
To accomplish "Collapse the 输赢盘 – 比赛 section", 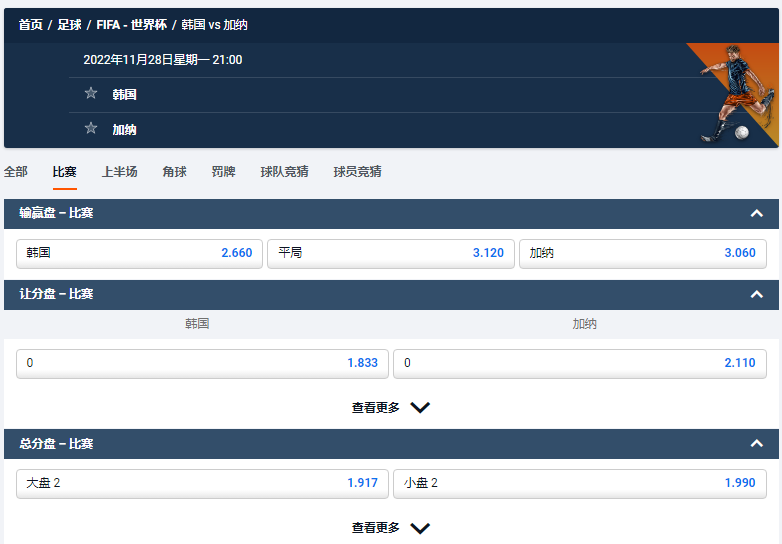I will click(x=757, y=213).
